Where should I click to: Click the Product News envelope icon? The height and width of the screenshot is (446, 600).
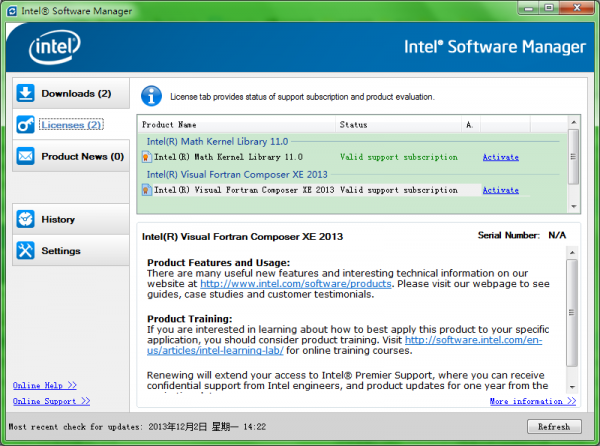pos(25,156)
